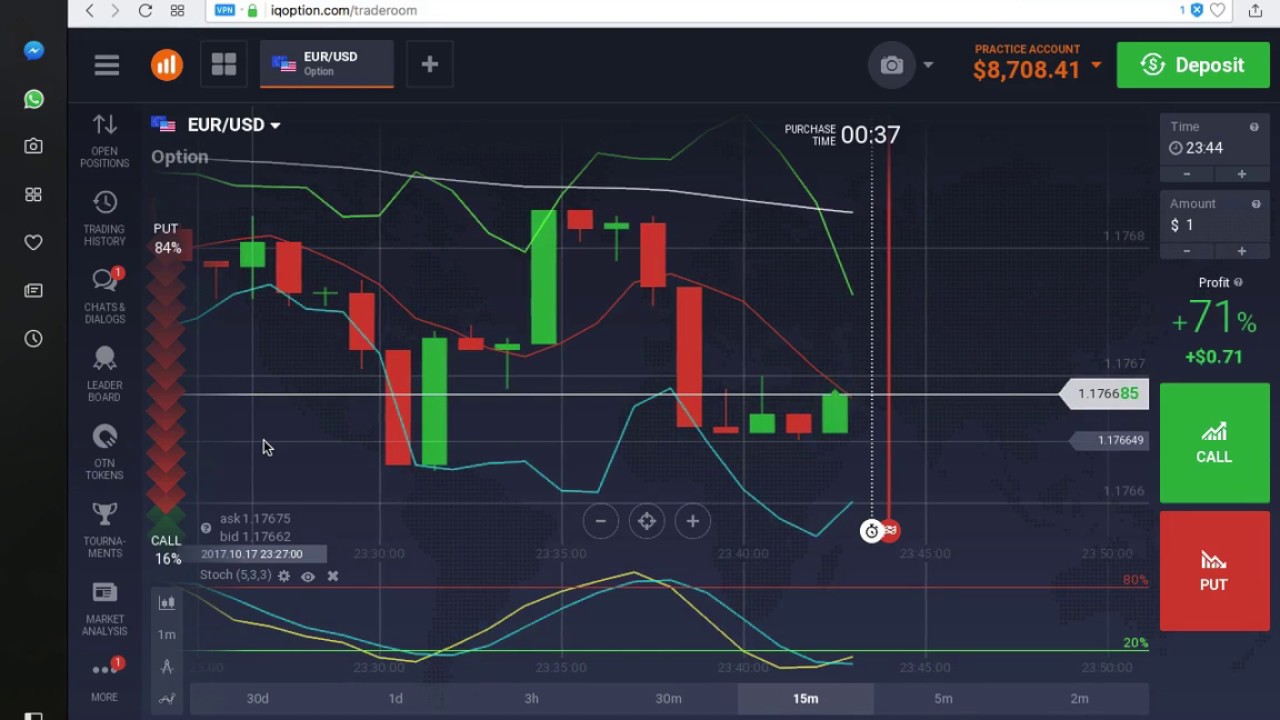Open the indicators icon
This screenshot has height=720, width=1280.
coord(167,698)
